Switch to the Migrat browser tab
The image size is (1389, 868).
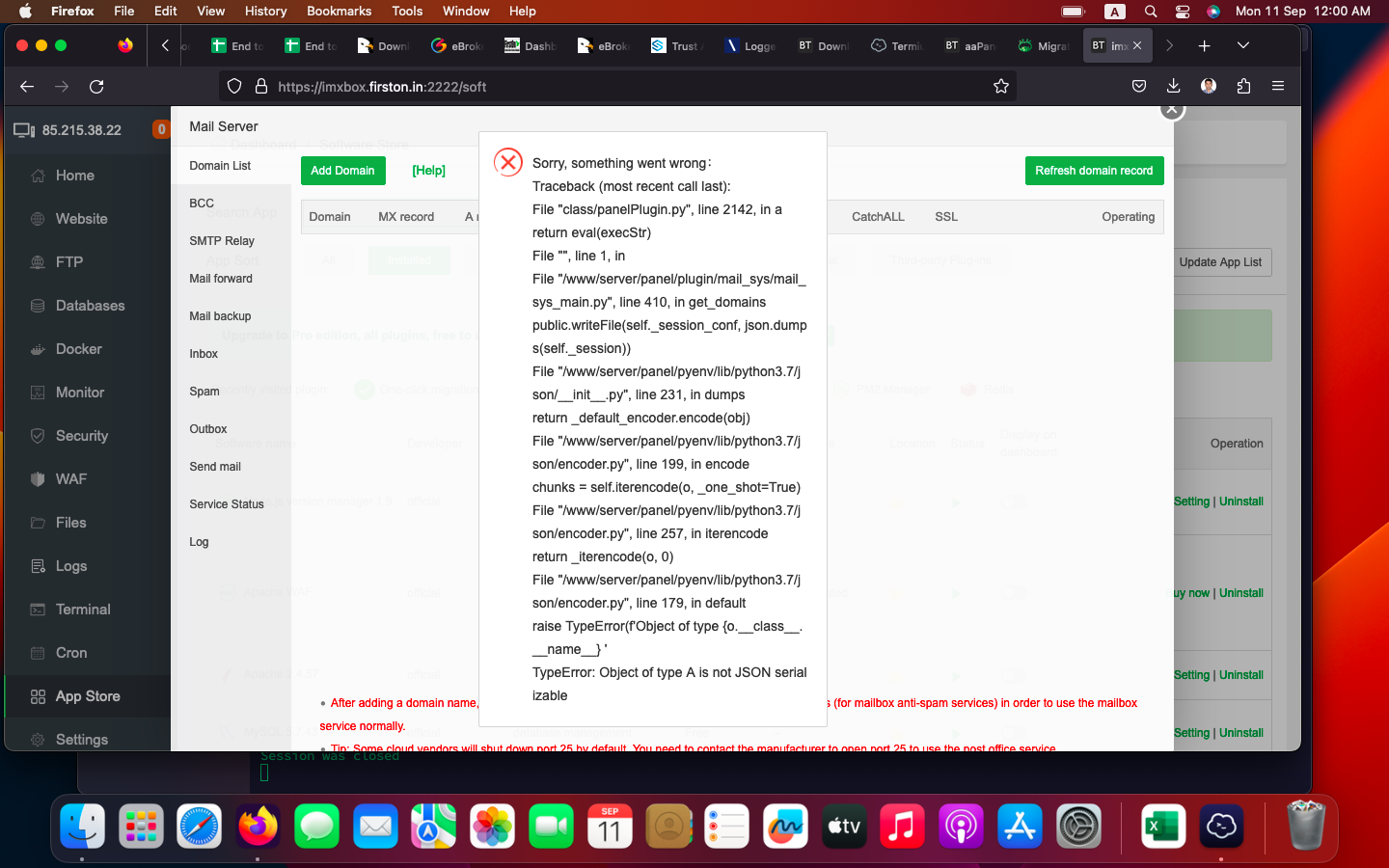coord(1043,45)
